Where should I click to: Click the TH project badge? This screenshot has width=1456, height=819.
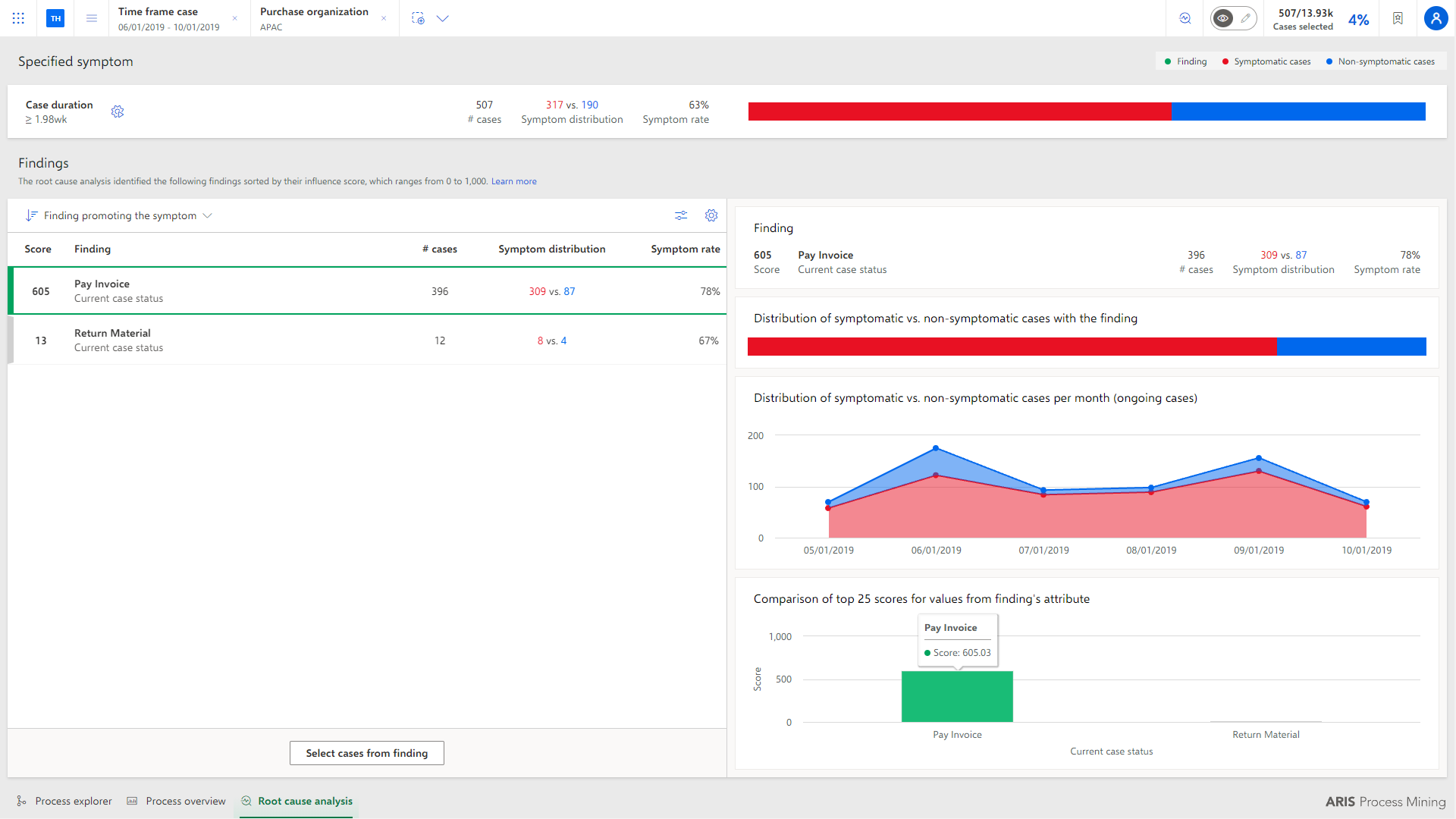(x=55, y=18)
